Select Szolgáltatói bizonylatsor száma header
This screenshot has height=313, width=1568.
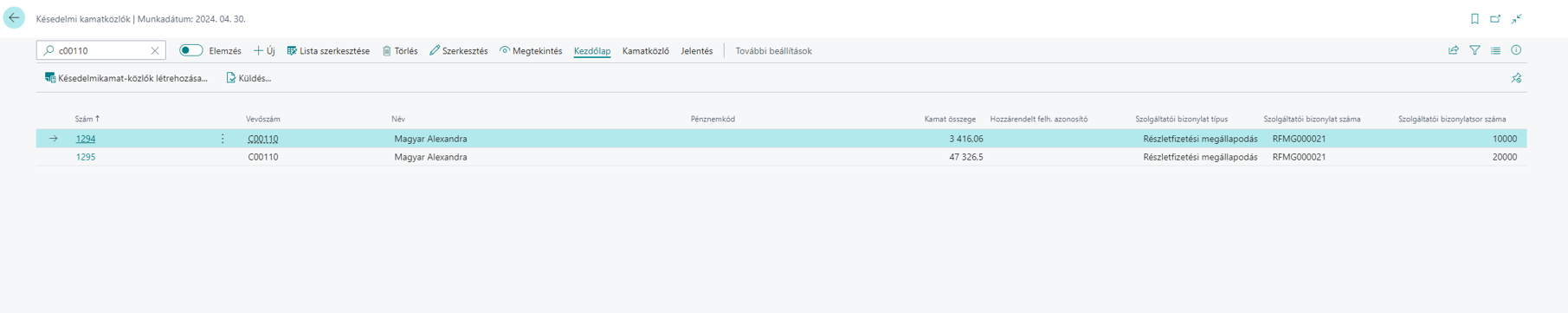pyautogui.click(x=1452, y=119)
